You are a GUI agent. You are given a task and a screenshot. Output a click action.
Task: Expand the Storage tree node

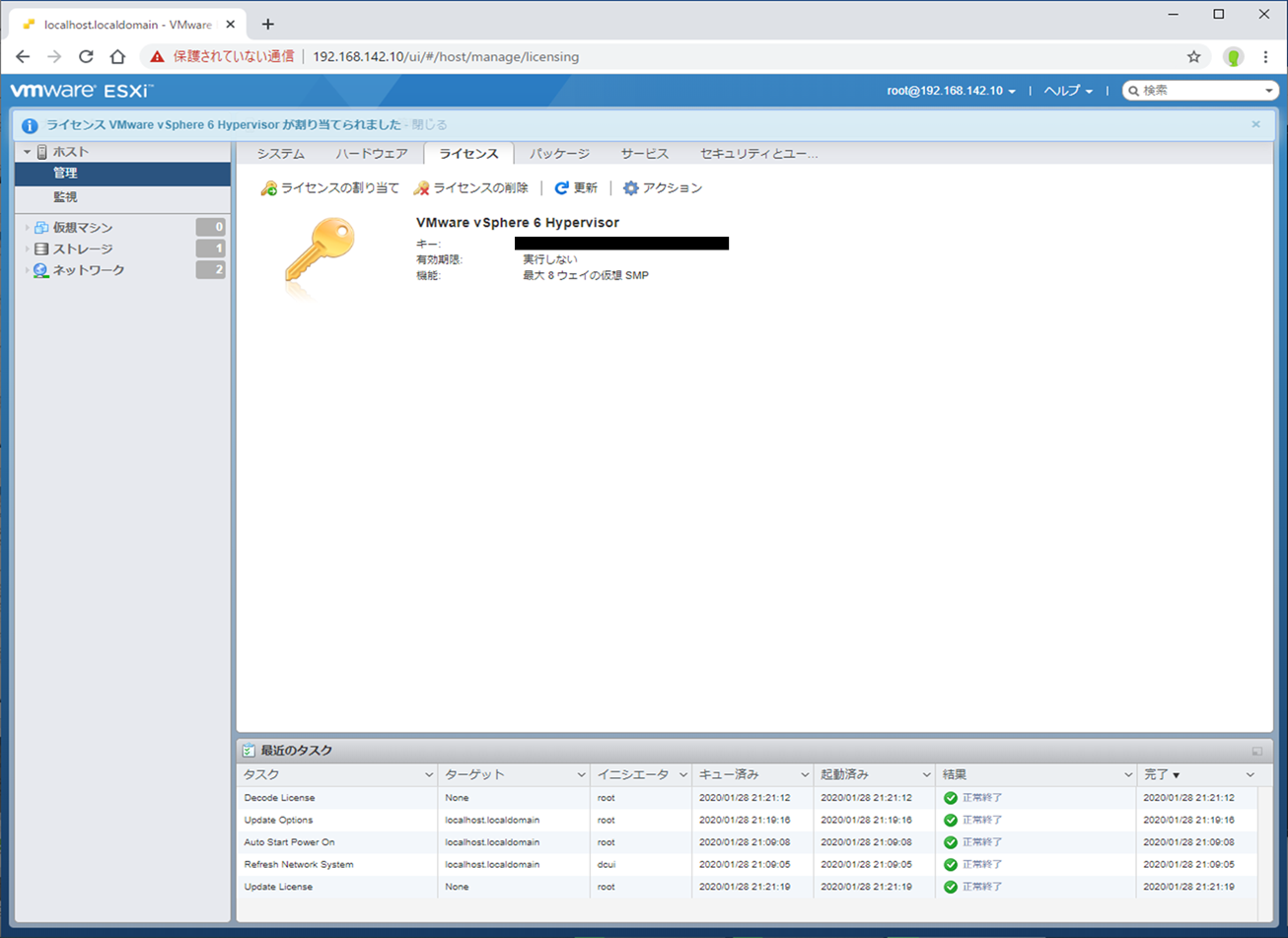pos(28,250)
